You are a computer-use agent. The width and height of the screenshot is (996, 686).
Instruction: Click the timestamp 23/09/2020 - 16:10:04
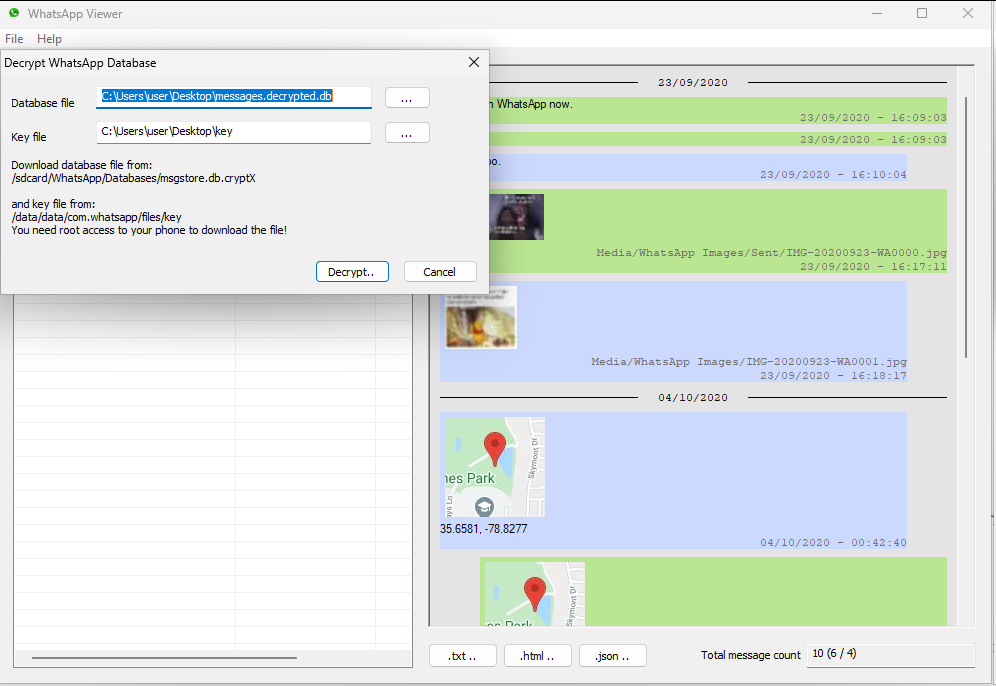click(x=833, y=175)
